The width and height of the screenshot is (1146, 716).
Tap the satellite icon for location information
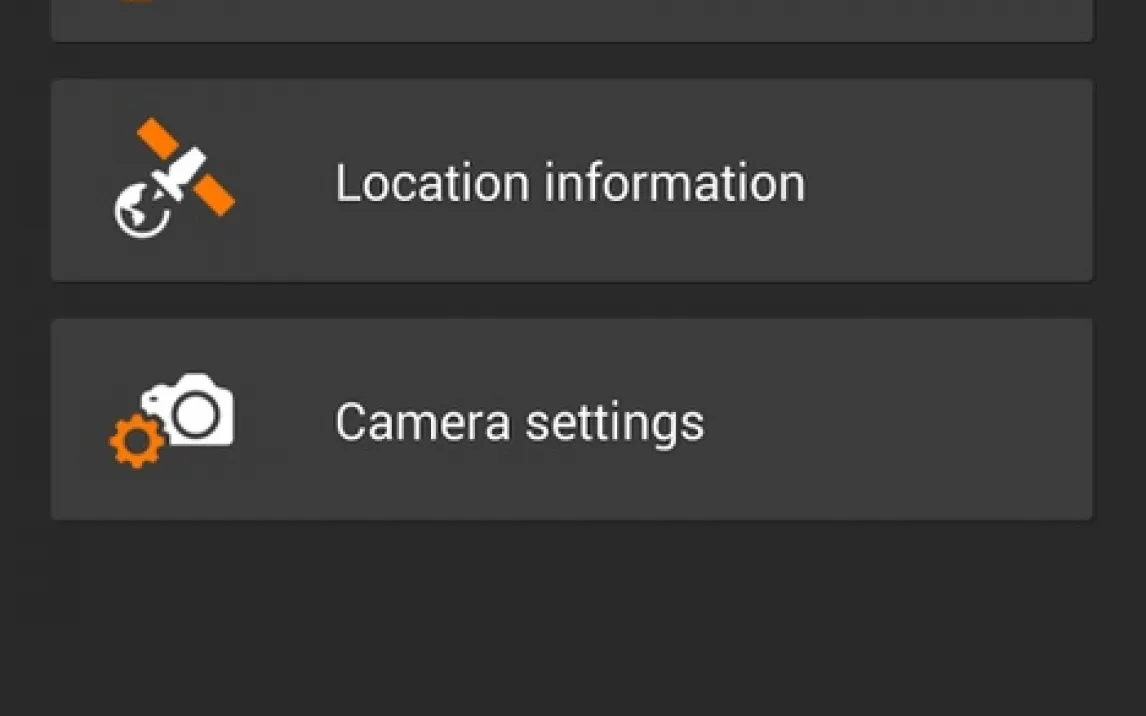click(x=173, y=180)
